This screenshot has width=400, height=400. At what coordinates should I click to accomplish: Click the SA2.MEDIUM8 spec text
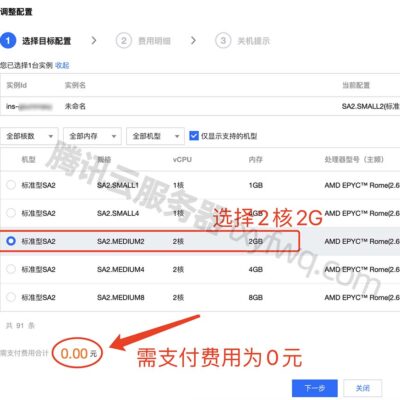[x=121, y=297]
